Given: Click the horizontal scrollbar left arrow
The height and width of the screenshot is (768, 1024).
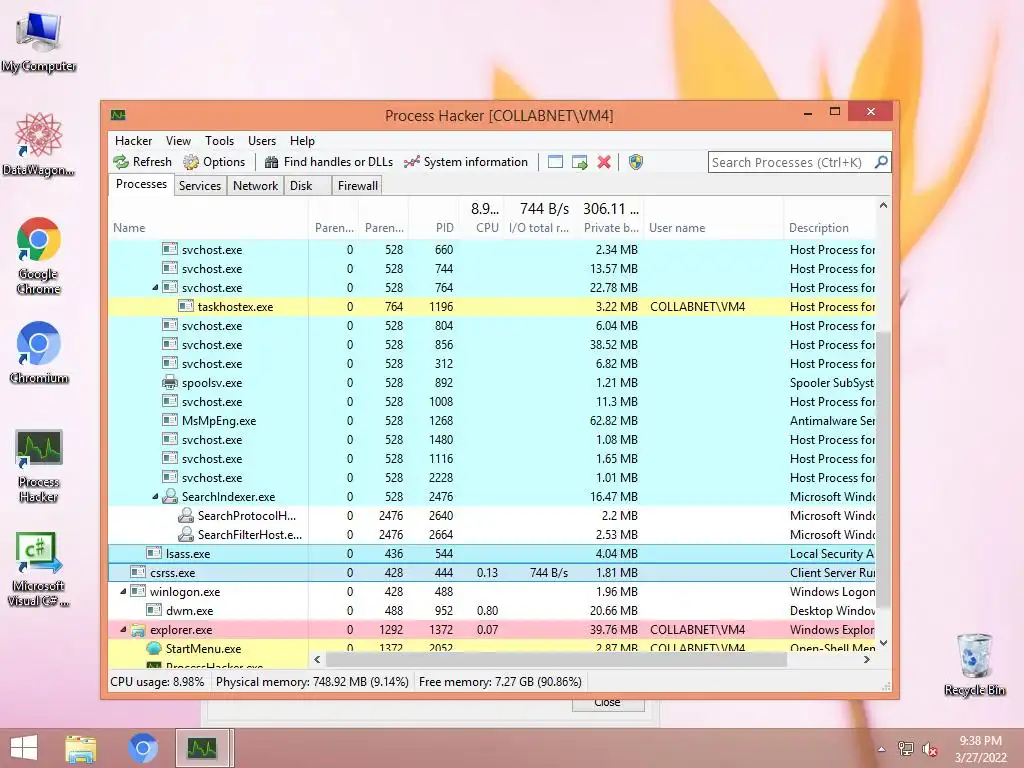Looking at the screenshot, I should click(x=317, y=660).
